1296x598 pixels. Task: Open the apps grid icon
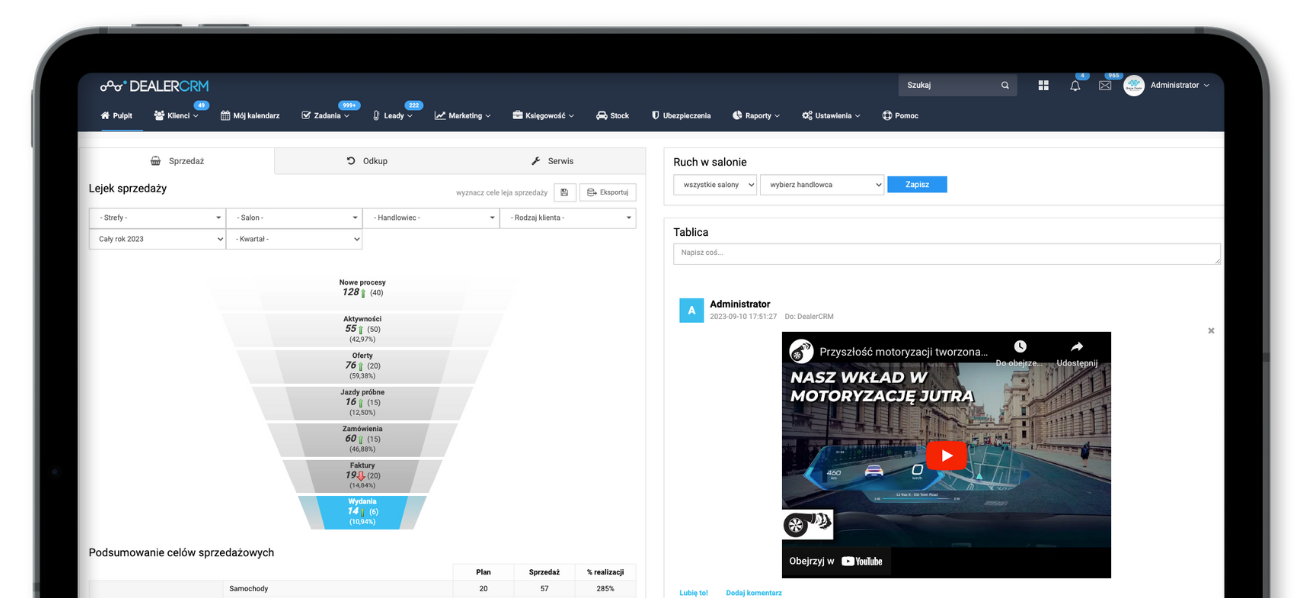point(1044,86)
